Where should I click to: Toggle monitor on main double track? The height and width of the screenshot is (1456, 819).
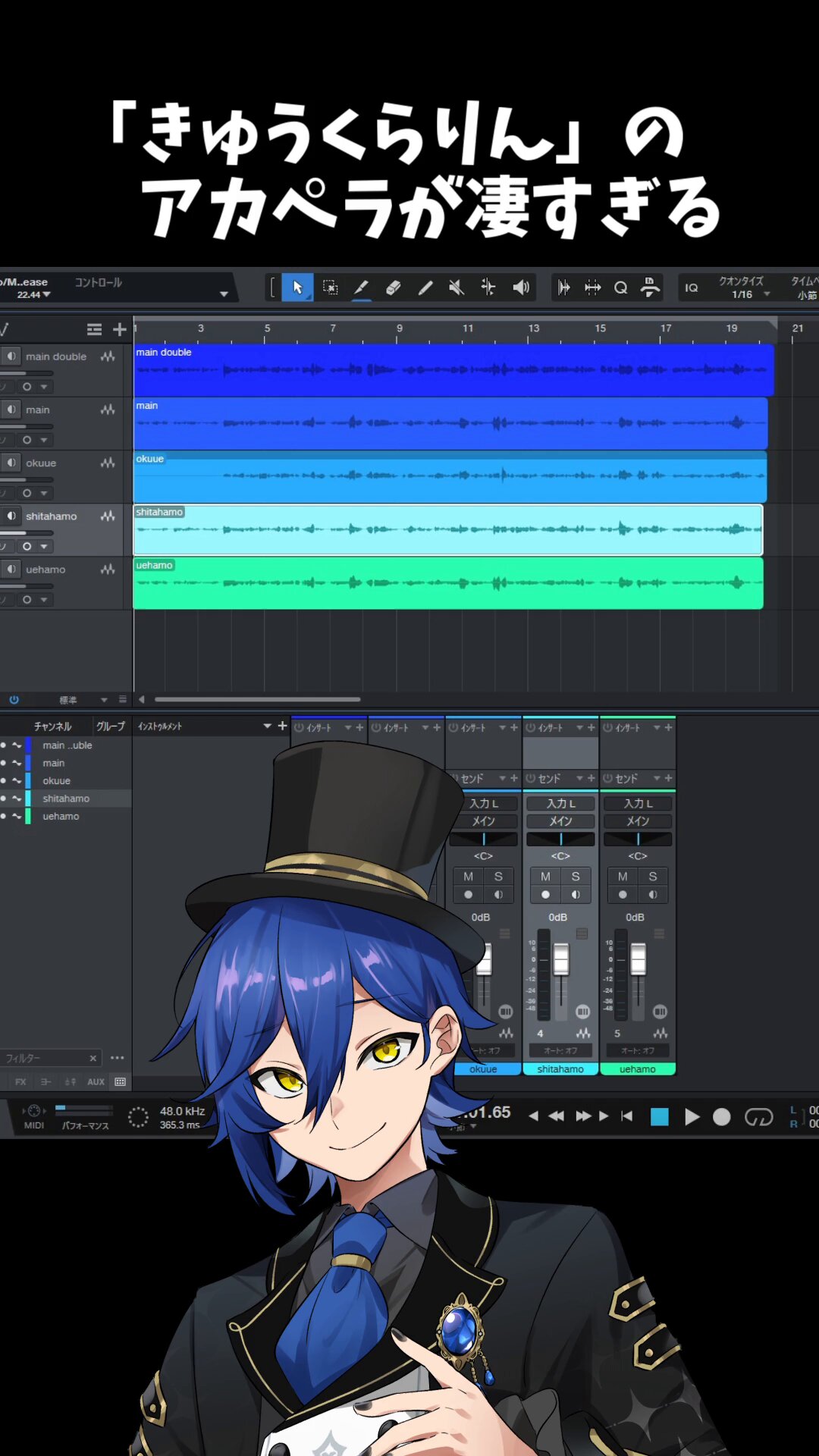tap(11, 356)
